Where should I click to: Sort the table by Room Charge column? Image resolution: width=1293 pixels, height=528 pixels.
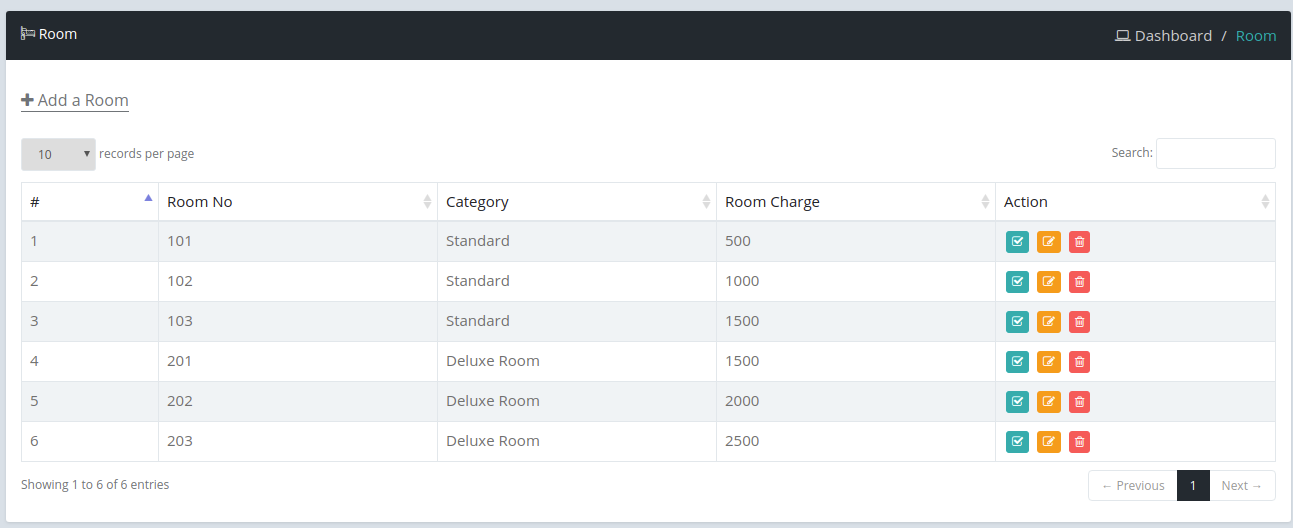(856, 202)
